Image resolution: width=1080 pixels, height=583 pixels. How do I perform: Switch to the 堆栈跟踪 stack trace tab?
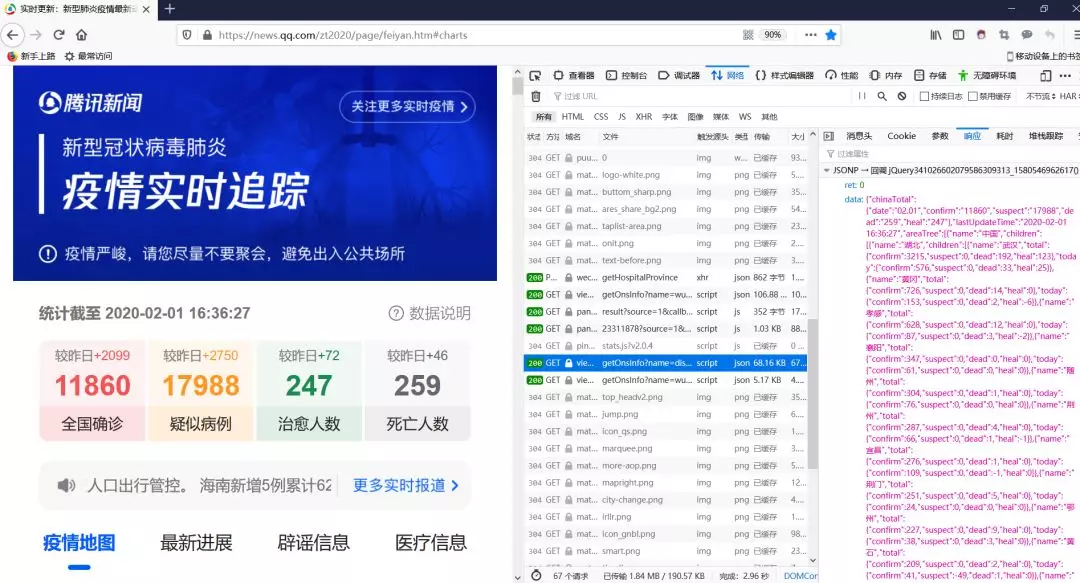coord(1046,136)
